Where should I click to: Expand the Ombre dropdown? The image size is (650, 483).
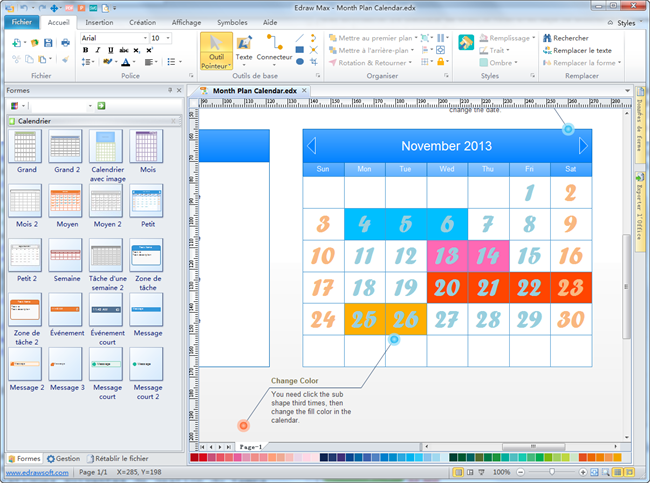tap(516, 63)
